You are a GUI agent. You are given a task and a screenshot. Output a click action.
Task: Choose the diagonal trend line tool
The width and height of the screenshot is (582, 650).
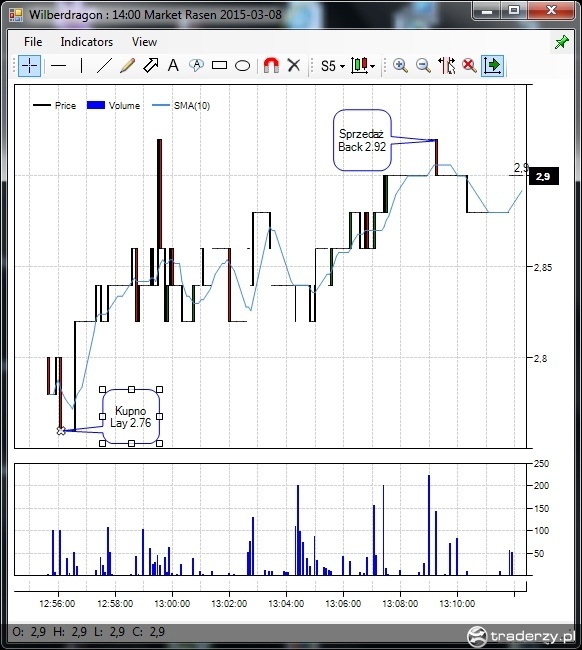point(104,65)
